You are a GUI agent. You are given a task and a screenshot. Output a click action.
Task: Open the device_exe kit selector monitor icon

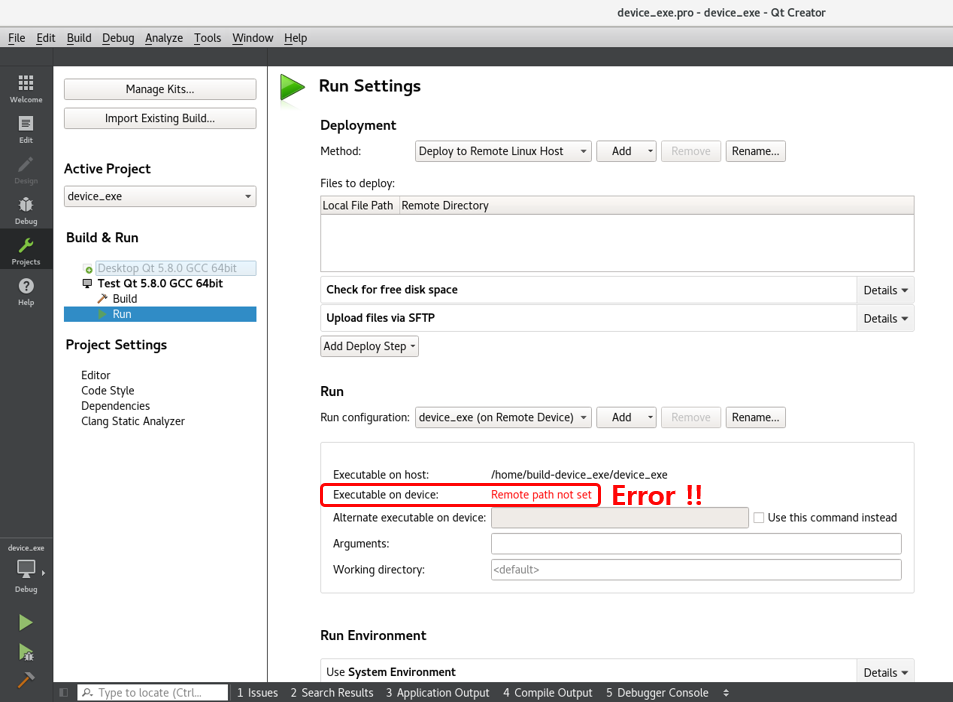26,570
